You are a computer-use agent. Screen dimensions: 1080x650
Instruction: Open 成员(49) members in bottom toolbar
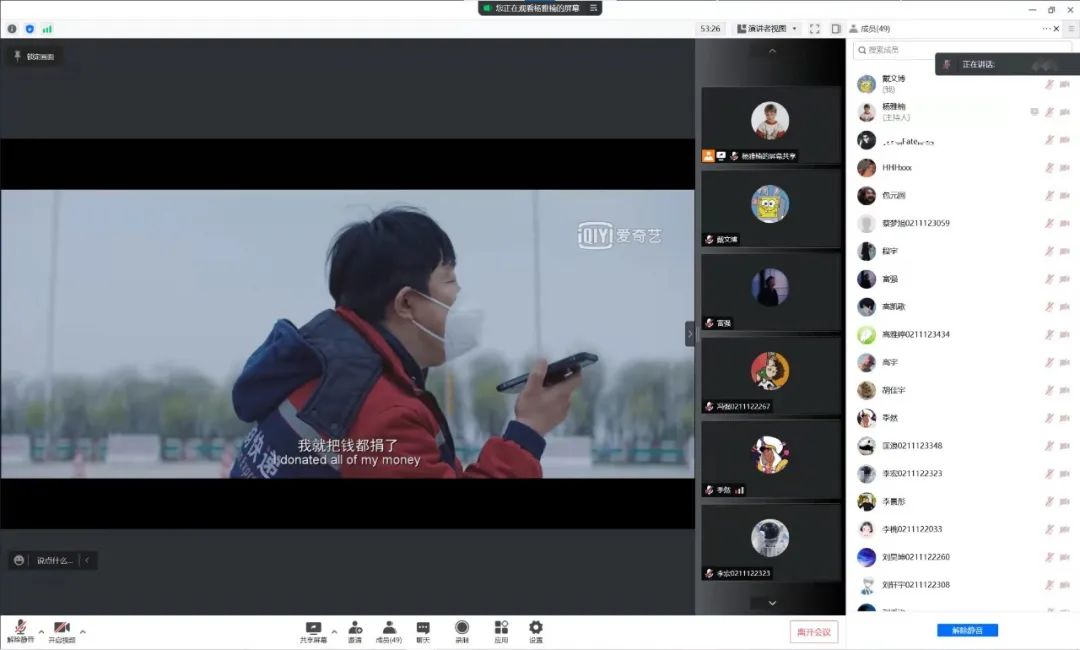(x=389, y=631)
